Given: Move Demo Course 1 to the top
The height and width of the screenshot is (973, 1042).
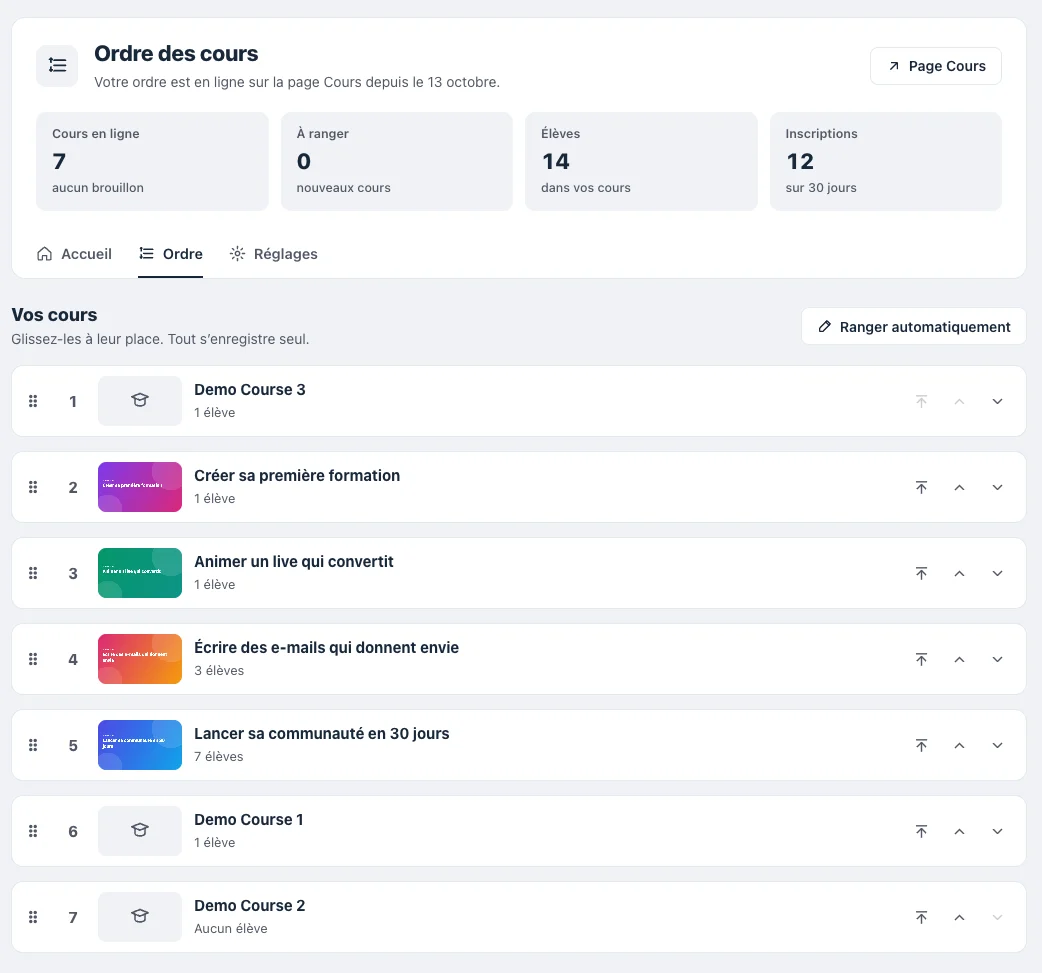Looking at the screenshot, I should point(921,831).
